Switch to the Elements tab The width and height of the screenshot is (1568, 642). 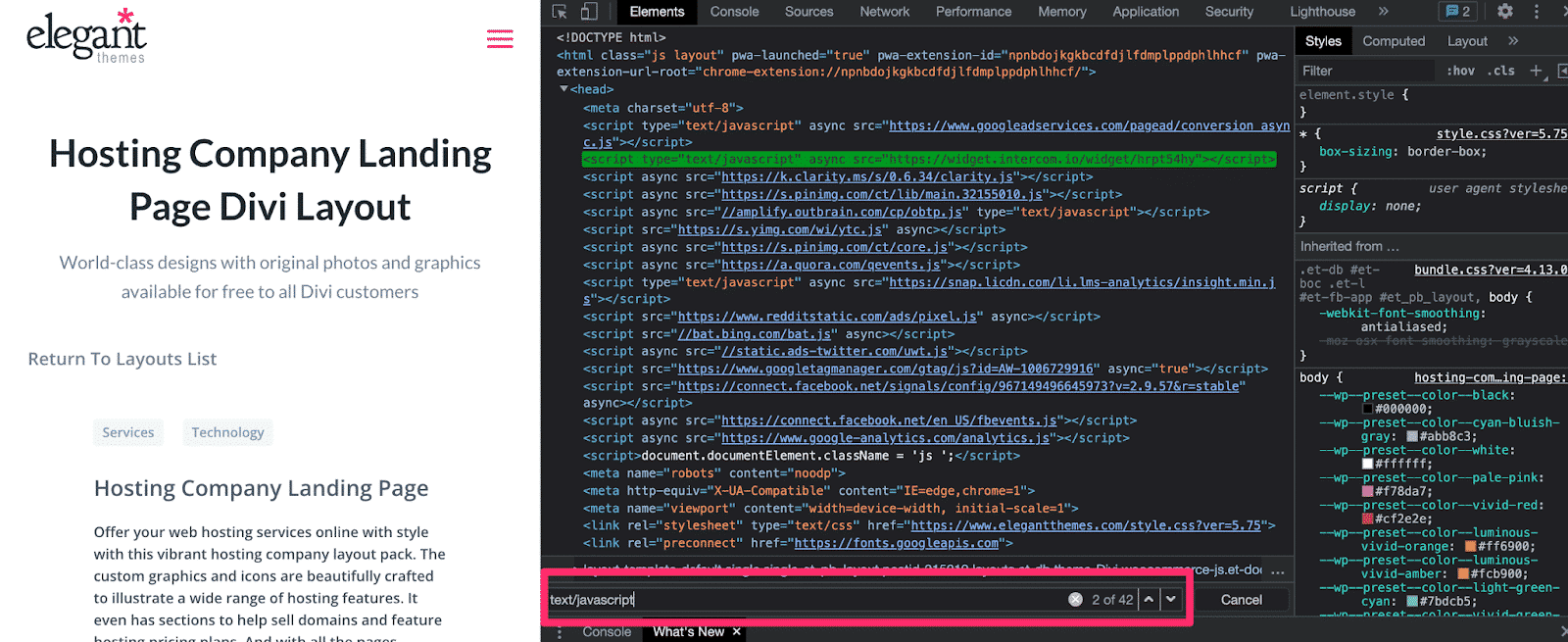[x=657, y=12]
